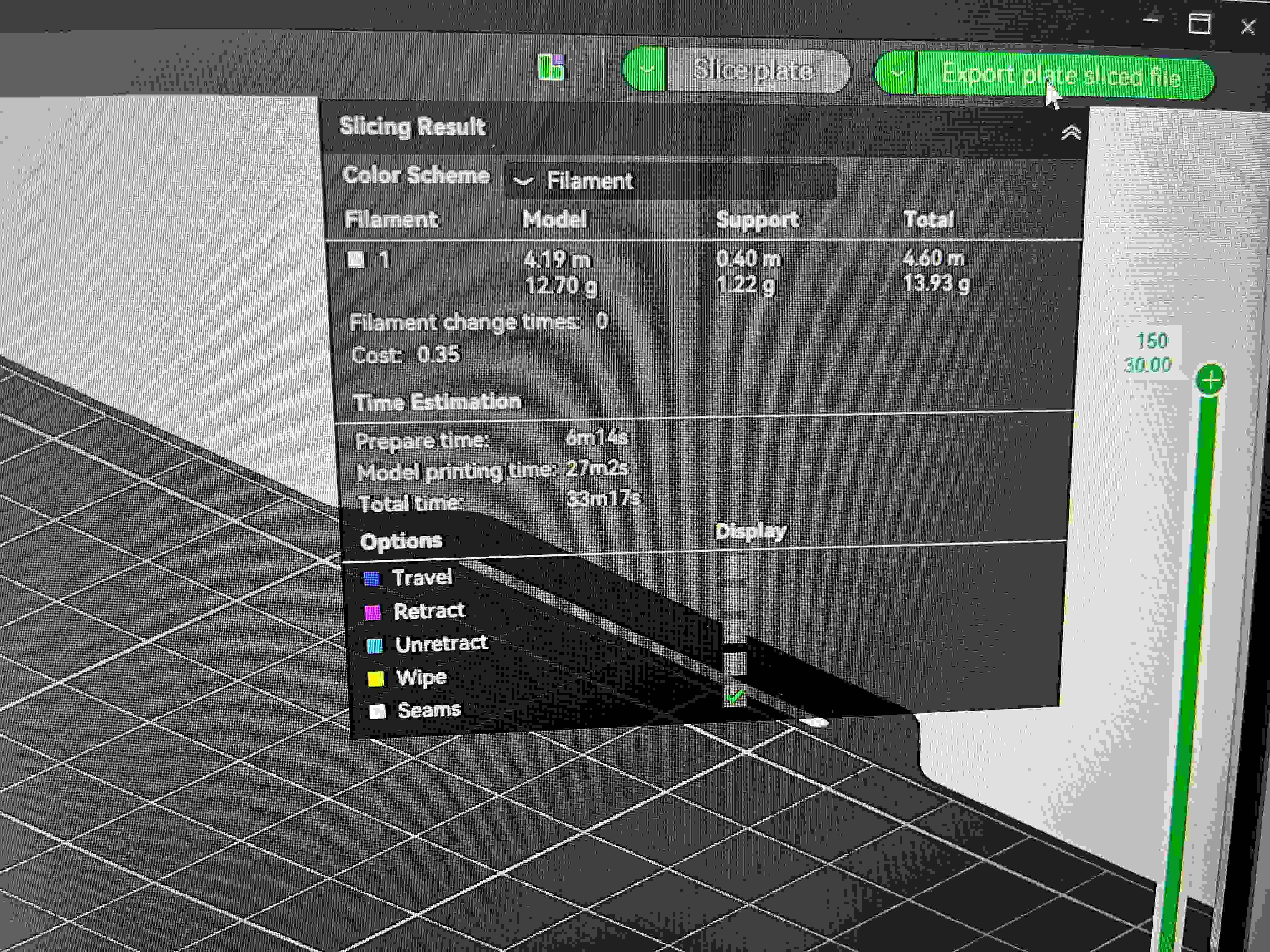Click the magenta Retract legend square
Screen dimensions: 1270x952
pyautogui.click(x=374, y=613)
